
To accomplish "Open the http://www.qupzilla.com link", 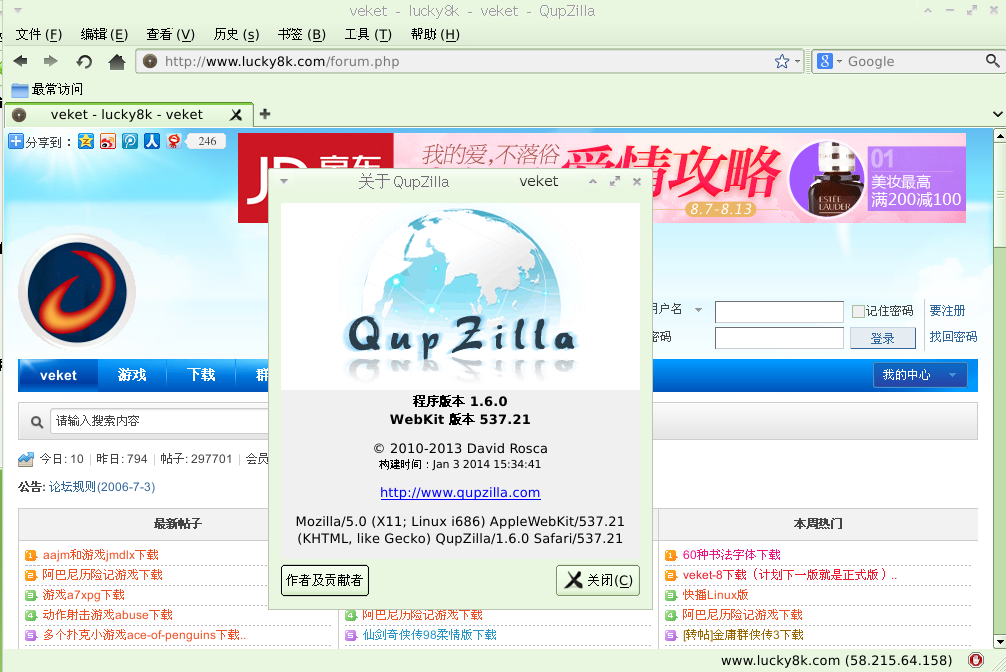I will [460, 492].
